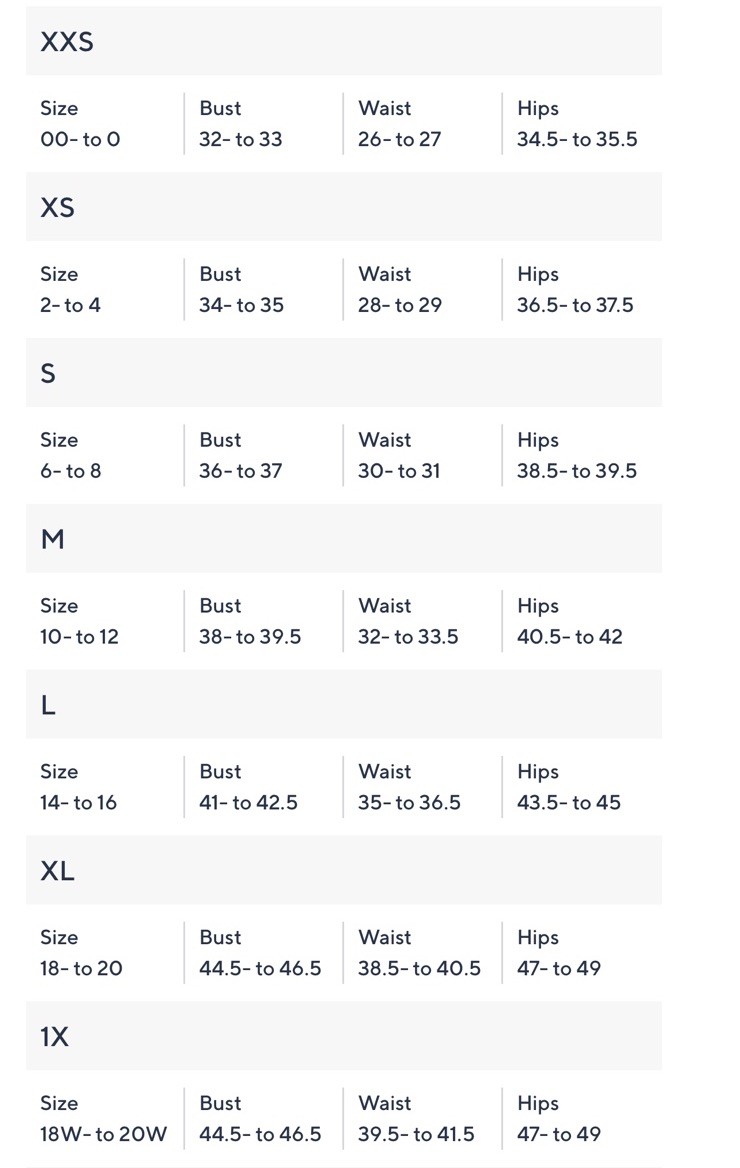Click the S size value 6- to 8
The height and width of the screenshot is (1168, 740).
click(70, 471)
